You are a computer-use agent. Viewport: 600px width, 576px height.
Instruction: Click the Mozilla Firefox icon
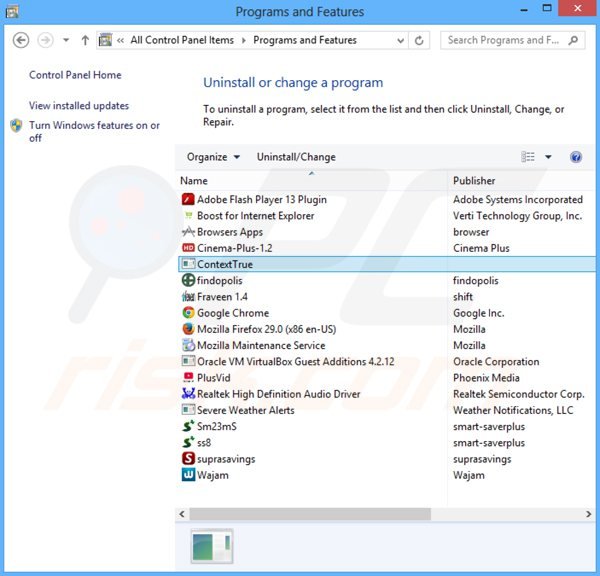click(x=188, y=329)
